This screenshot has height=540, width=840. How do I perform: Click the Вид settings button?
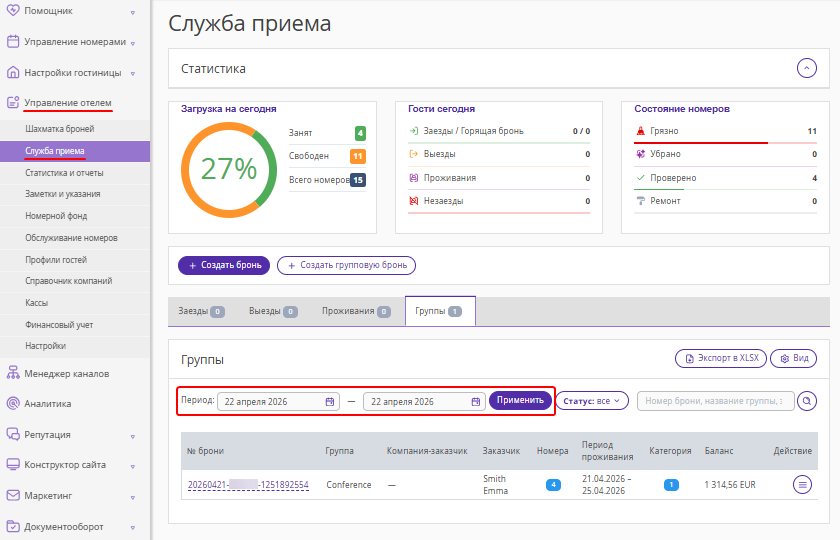[793, 358]
